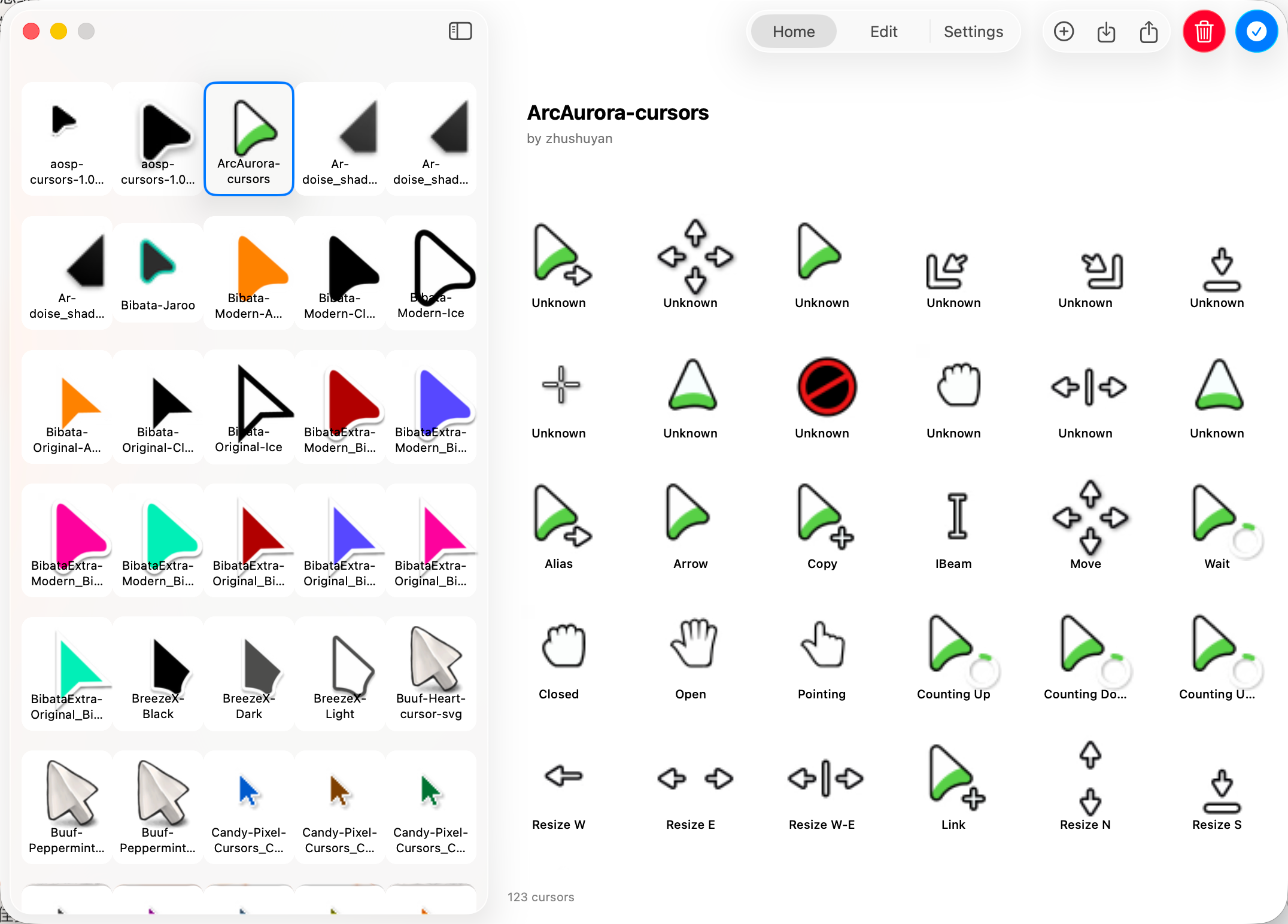Choose the black Bibata-Original-Cl... theme
1288x924 pixels.
157,407
